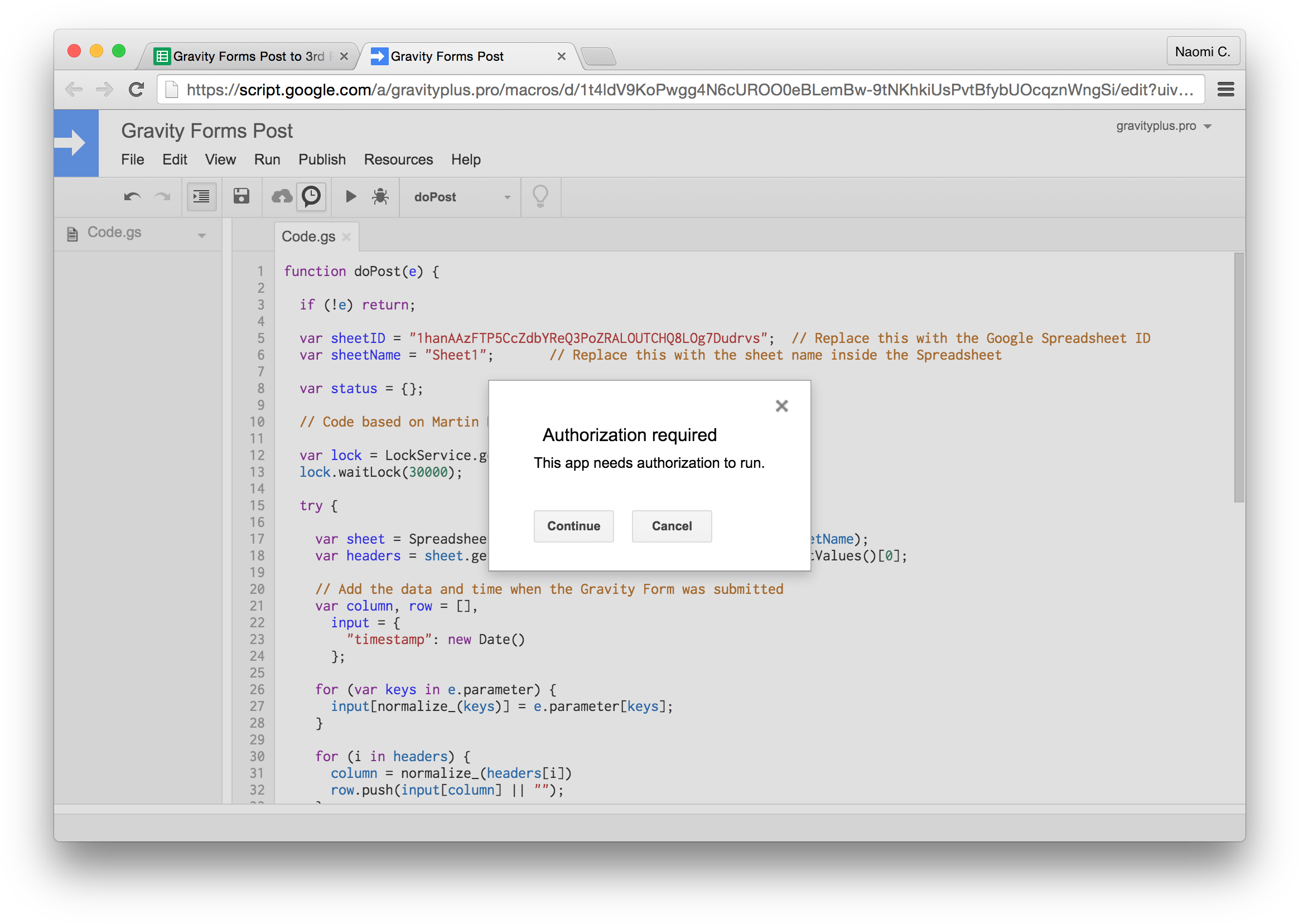Click the browser forward arrow
This screenshot has height=924, width=1299.
click(x=104, y=89)
